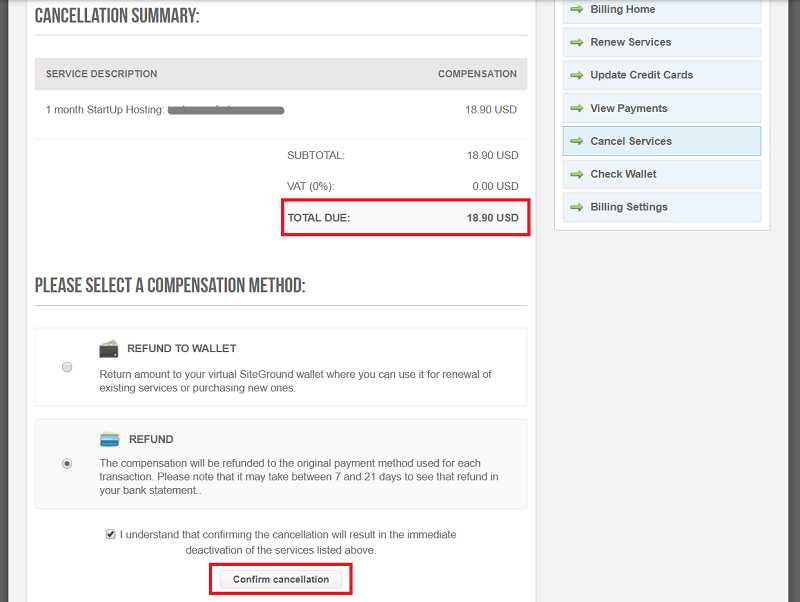The width and height of the screenshot is (800, 602).
Task: Open View Payments in the sidebar
Action: [628, 108]
